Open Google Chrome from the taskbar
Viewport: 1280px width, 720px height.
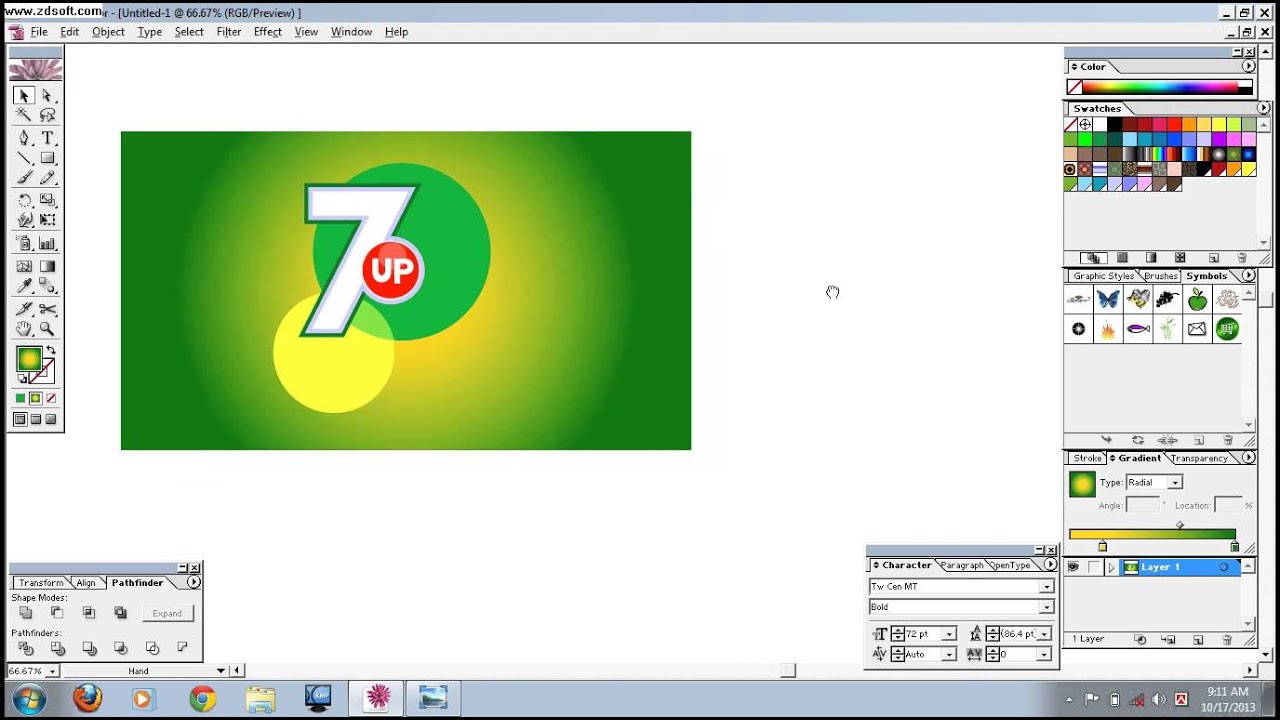tap(203, 698)
